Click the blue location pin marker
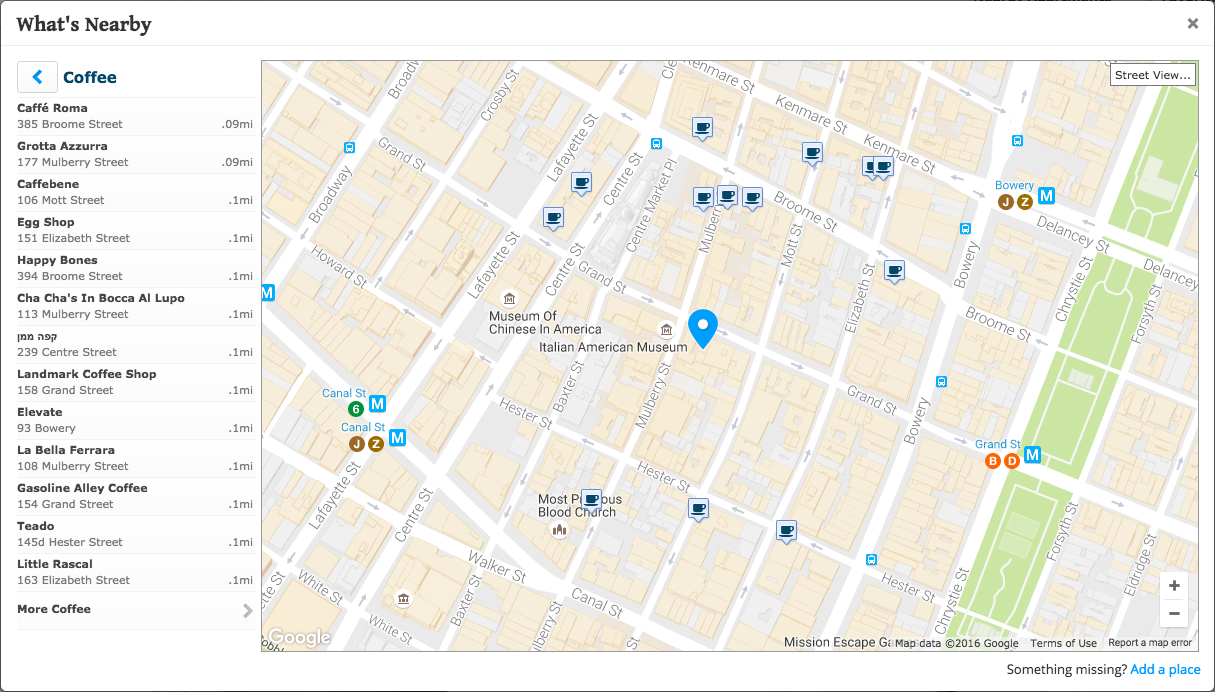The width and height of the screenshot is (1215, 692). [704, 327]
